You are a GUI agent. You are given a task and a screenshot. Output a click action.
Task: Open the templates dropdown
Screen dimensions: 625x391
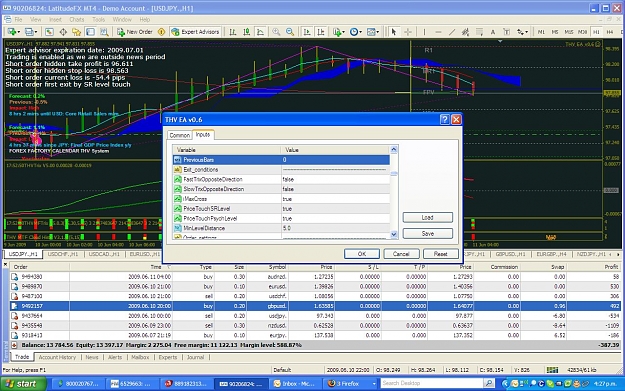click(x=373, y=32)
